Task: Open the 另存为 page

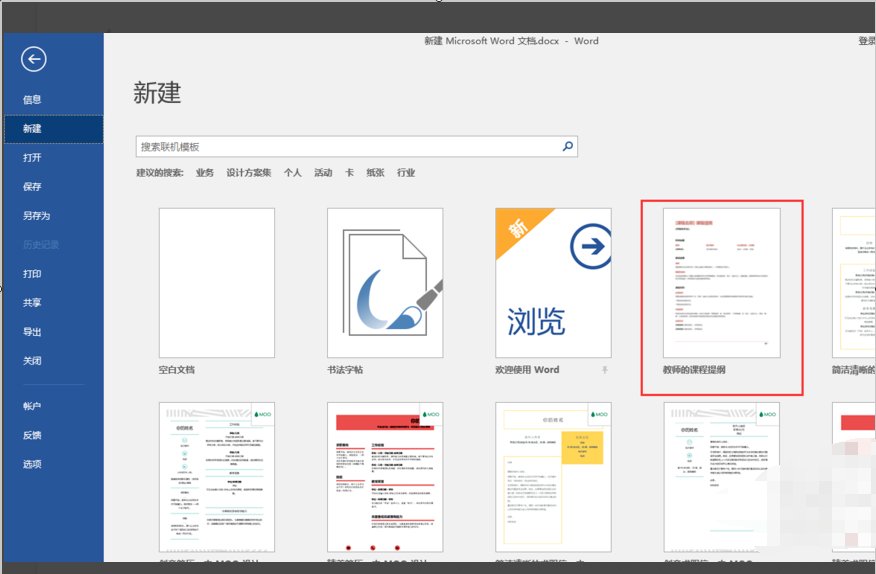Action: pos(36,216)
